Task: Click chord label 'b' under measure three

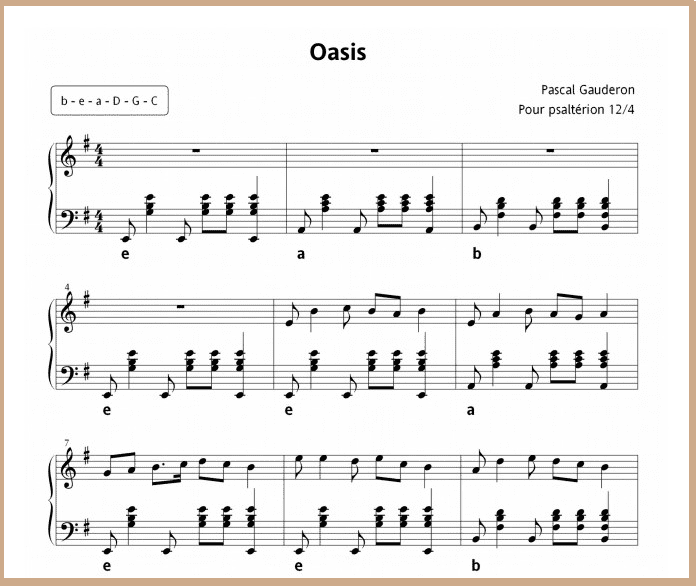Action: [477, 253]
